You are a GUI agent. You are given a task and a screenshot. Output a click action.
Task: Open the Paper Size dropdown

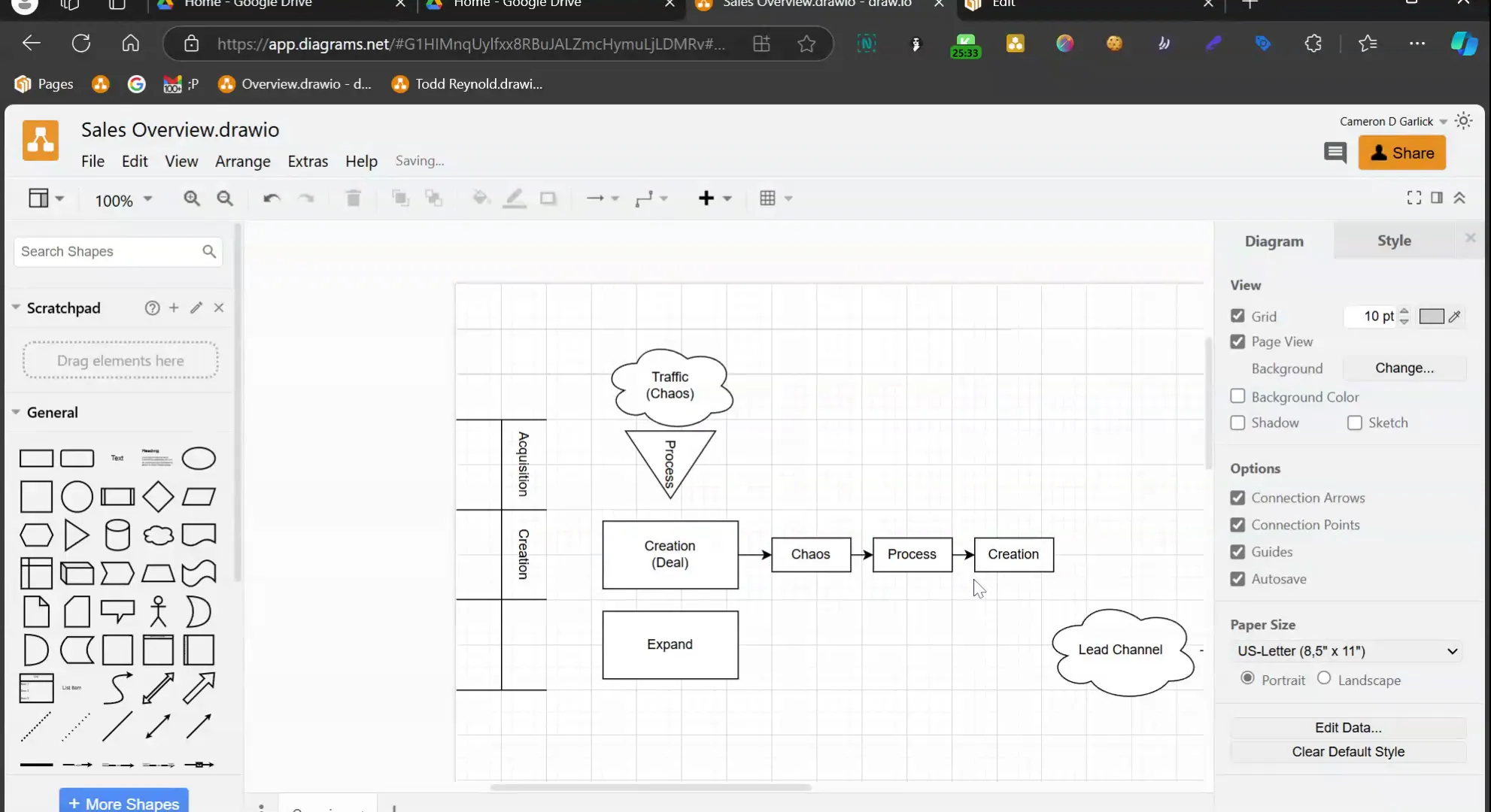click(x=1347, y=651)
